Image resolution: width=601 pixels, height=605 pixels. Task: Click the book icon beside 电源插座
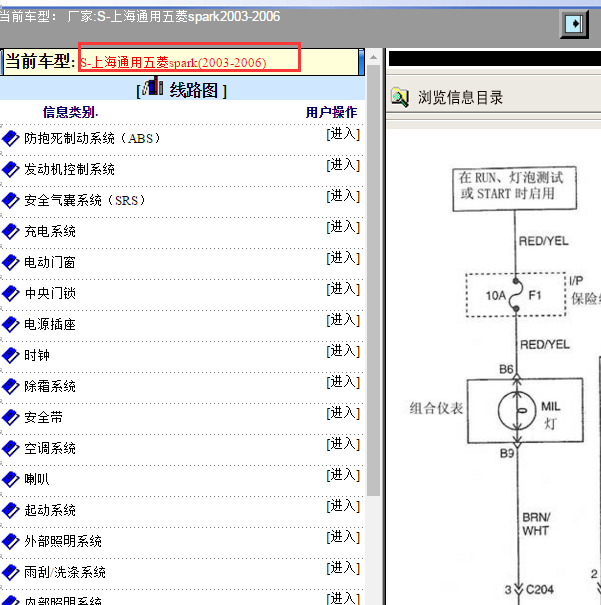point(10,324)
